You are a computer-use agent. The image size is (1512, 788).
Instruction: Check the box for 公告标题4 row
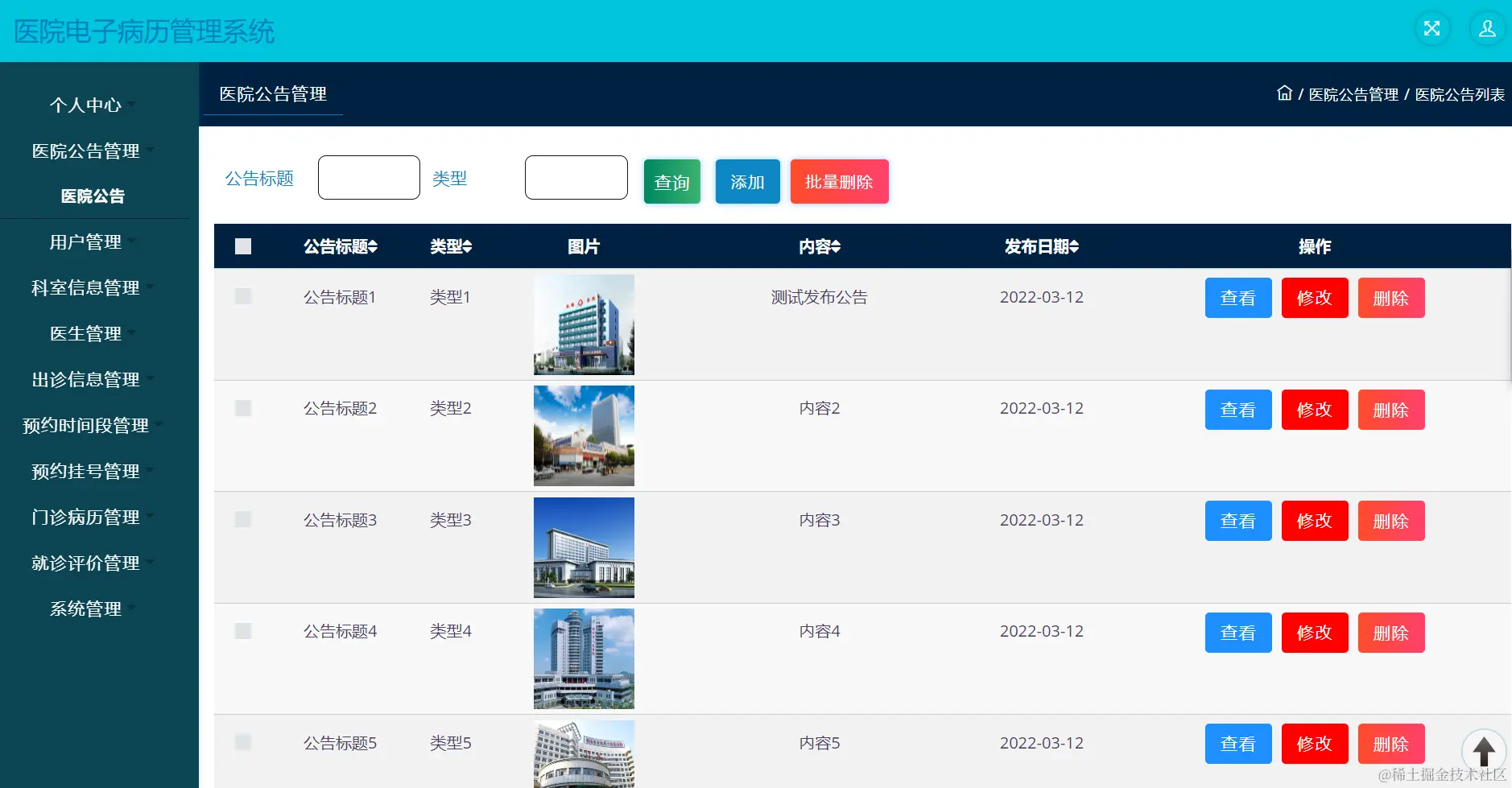(243, 631)
